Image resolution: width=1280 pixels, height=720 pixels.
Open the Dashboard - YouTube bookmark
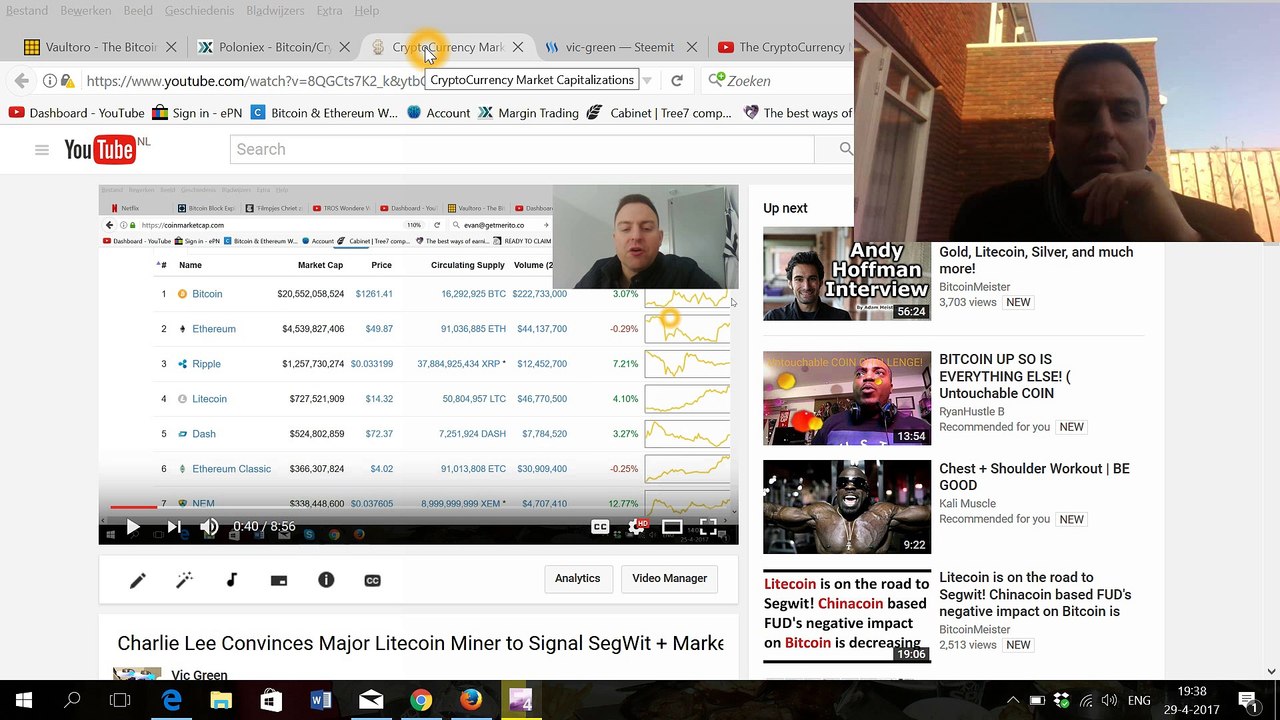[77, 113]
